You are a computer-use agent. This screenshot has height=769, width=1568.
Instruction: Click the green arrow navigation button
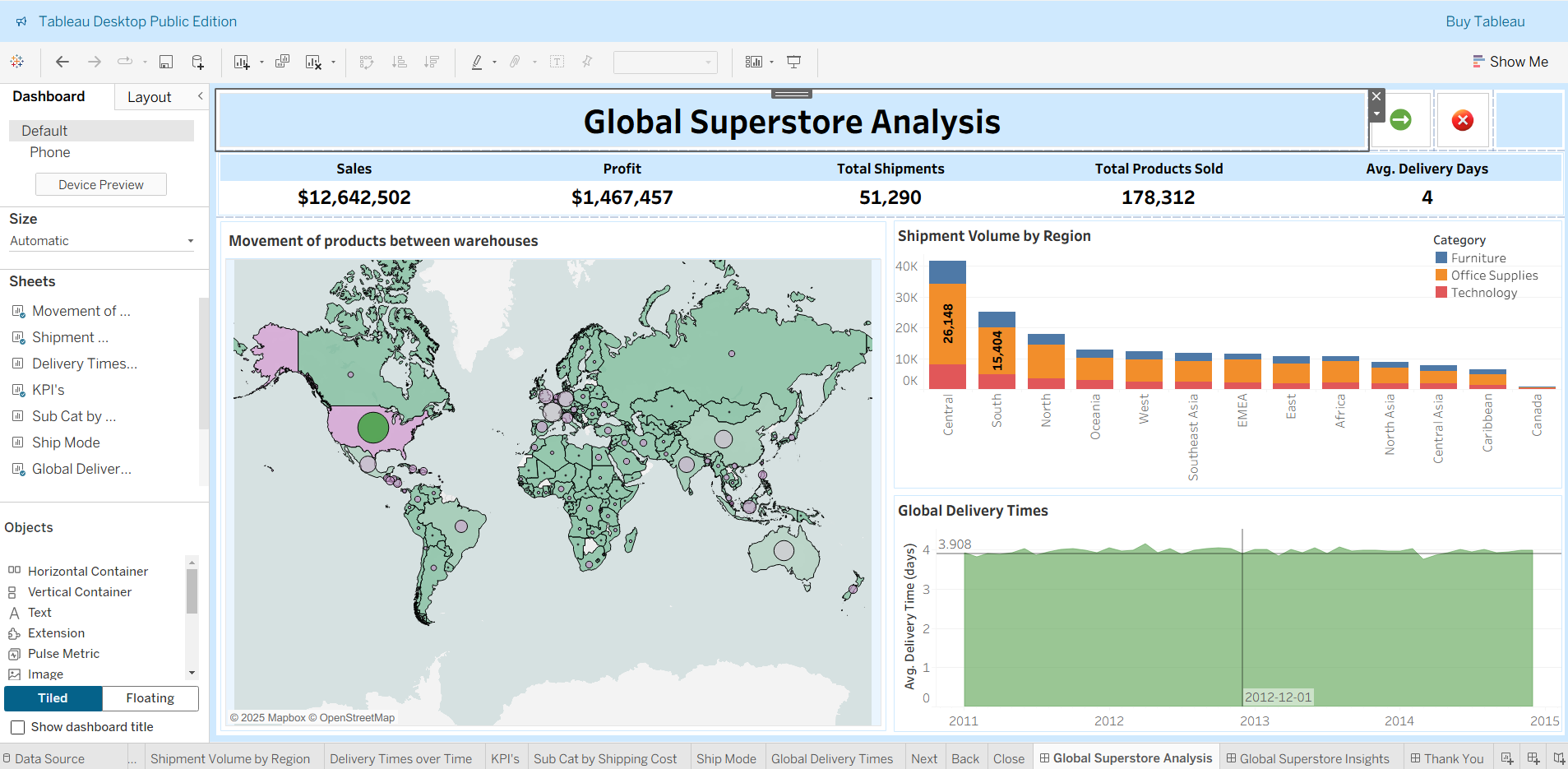tap(1401, 120)
